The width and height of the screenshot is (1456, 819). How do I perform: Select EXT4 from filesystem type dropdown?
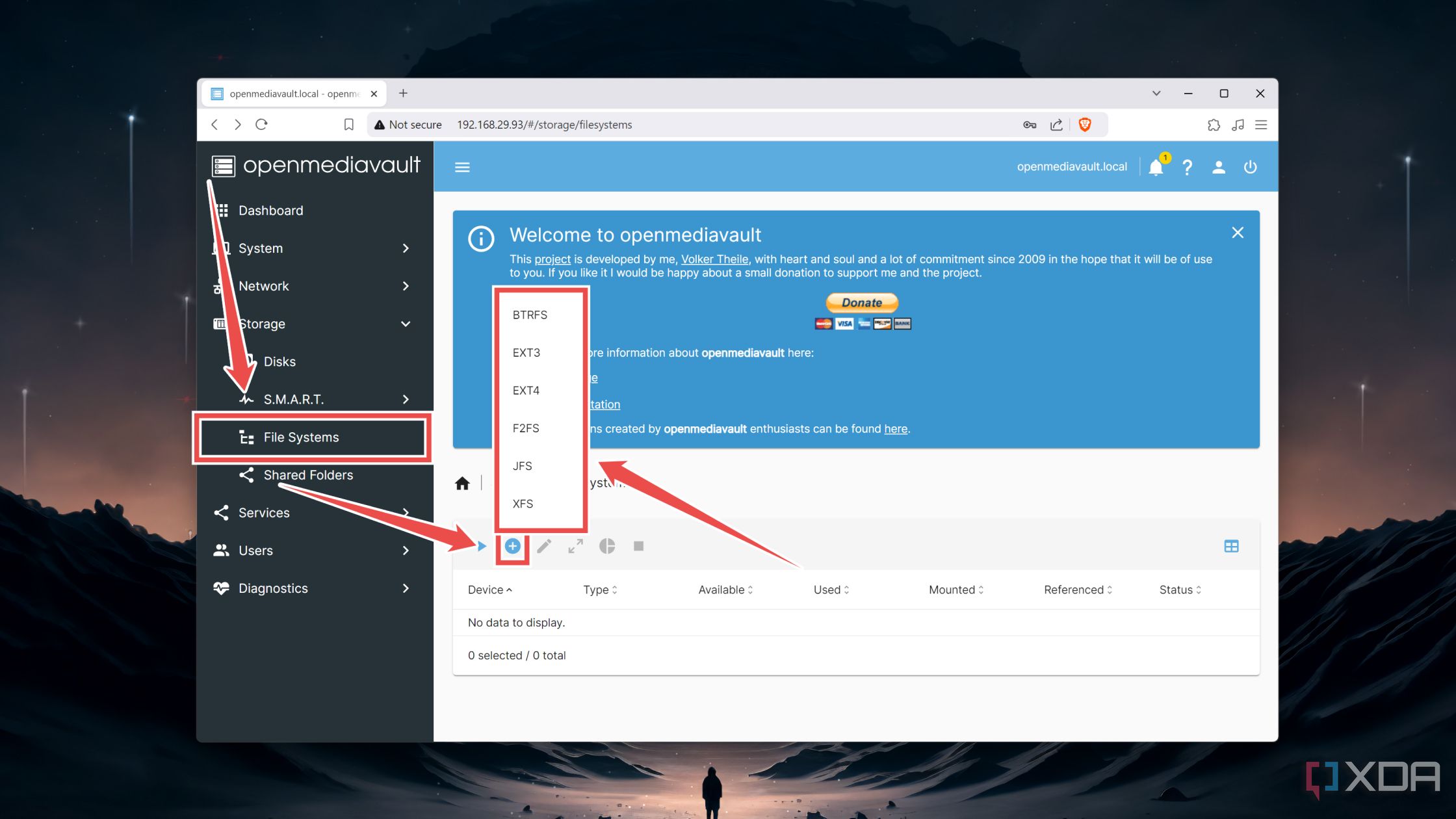coord(526,390)
